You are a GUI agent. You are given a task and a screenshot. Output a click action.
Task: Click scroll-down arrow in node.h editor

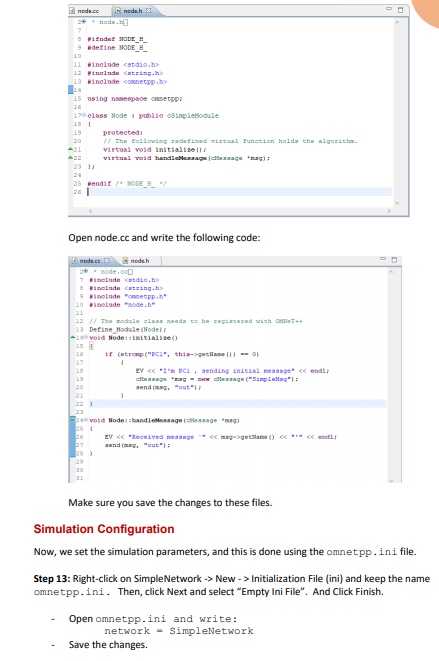pos(396,203)
